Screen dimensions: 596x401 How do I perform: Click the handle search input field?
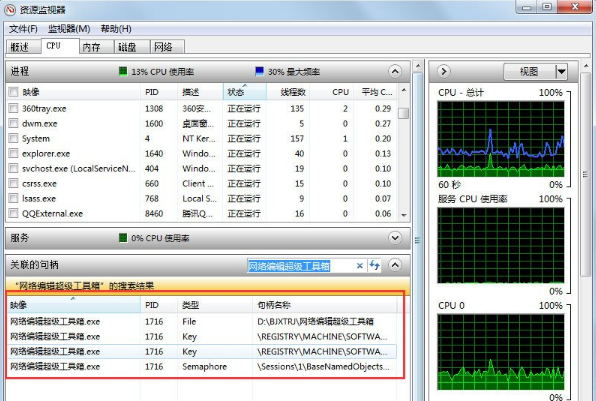tap(301, 266)
